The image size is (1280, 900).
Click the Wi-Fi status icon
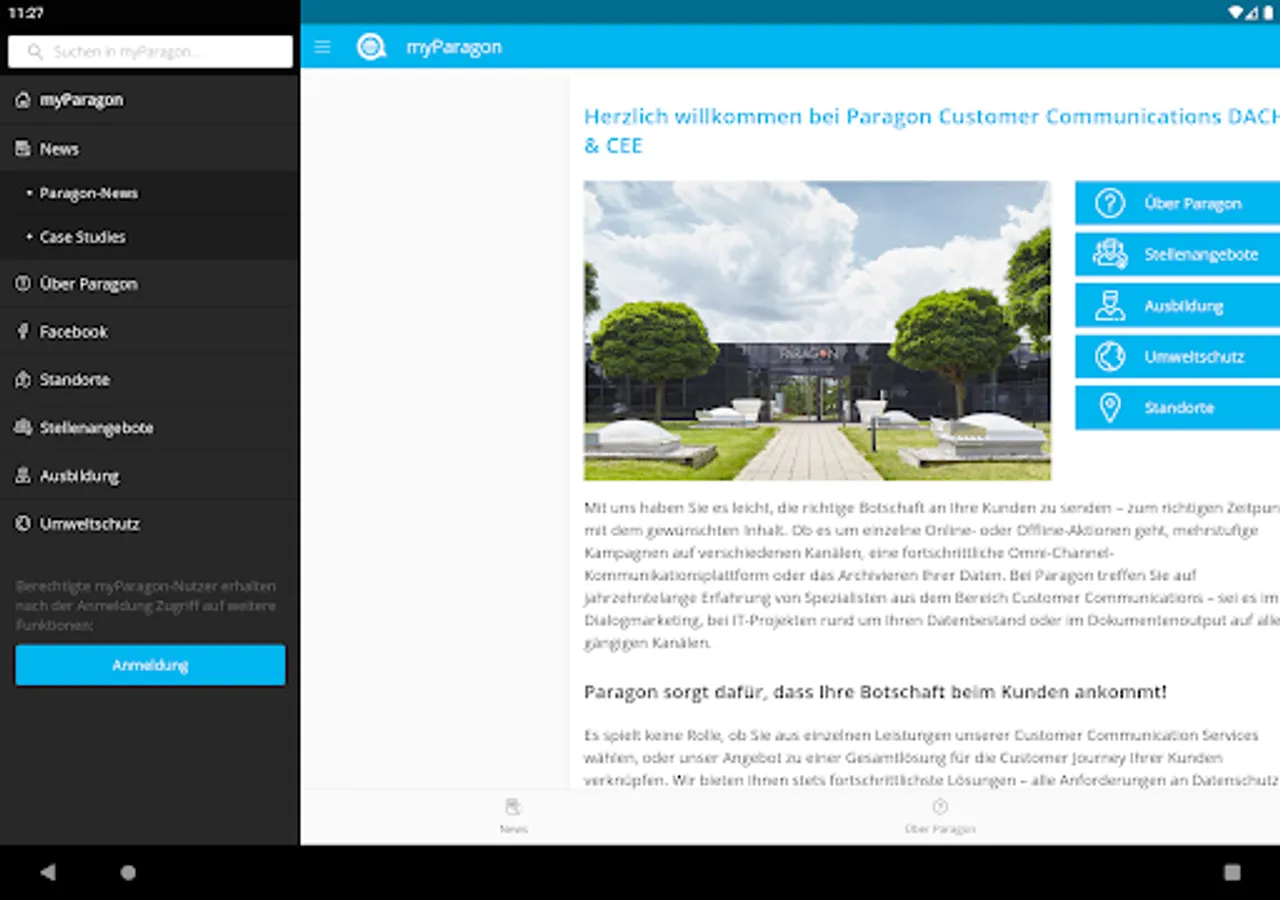click(x=1236, y=13)
